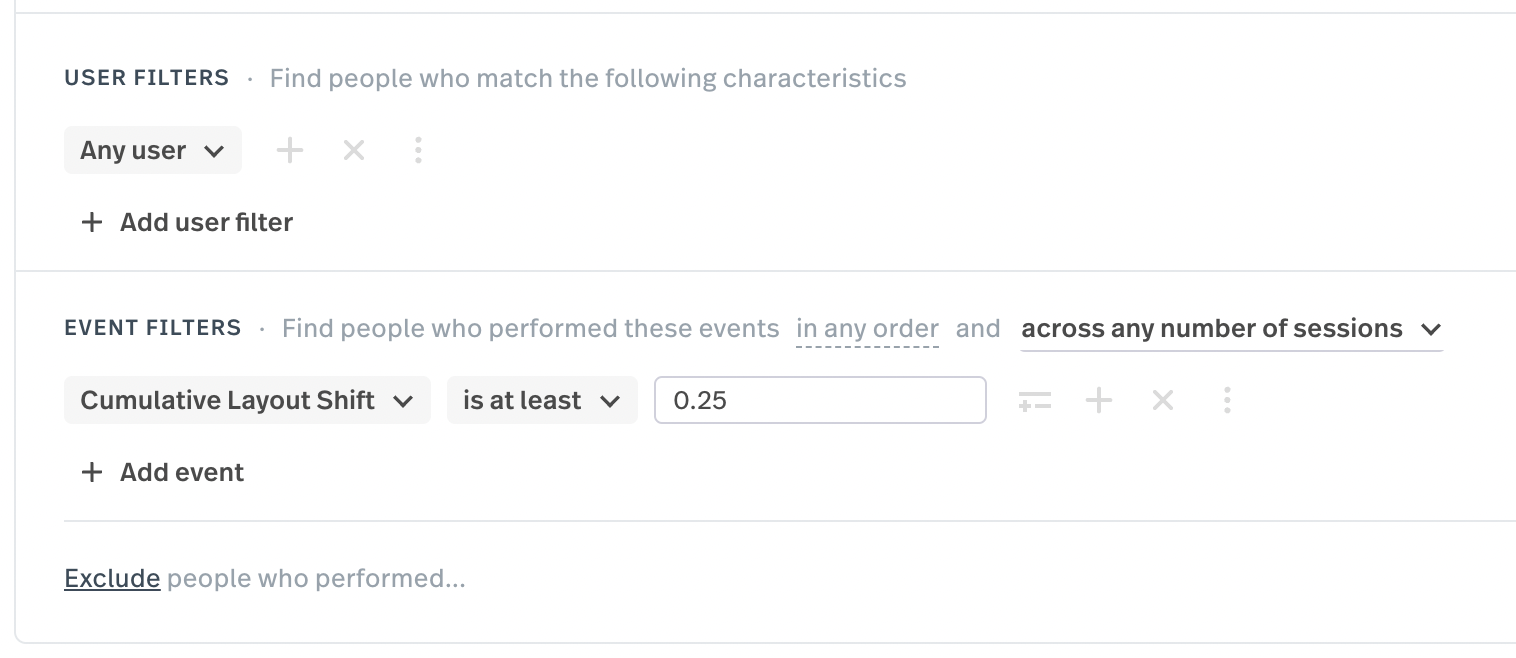This screenshot has height=658, width=1516.
Task: Add a sub-filter to Cumulative Layout Shift event
Action: (1035, 400)
